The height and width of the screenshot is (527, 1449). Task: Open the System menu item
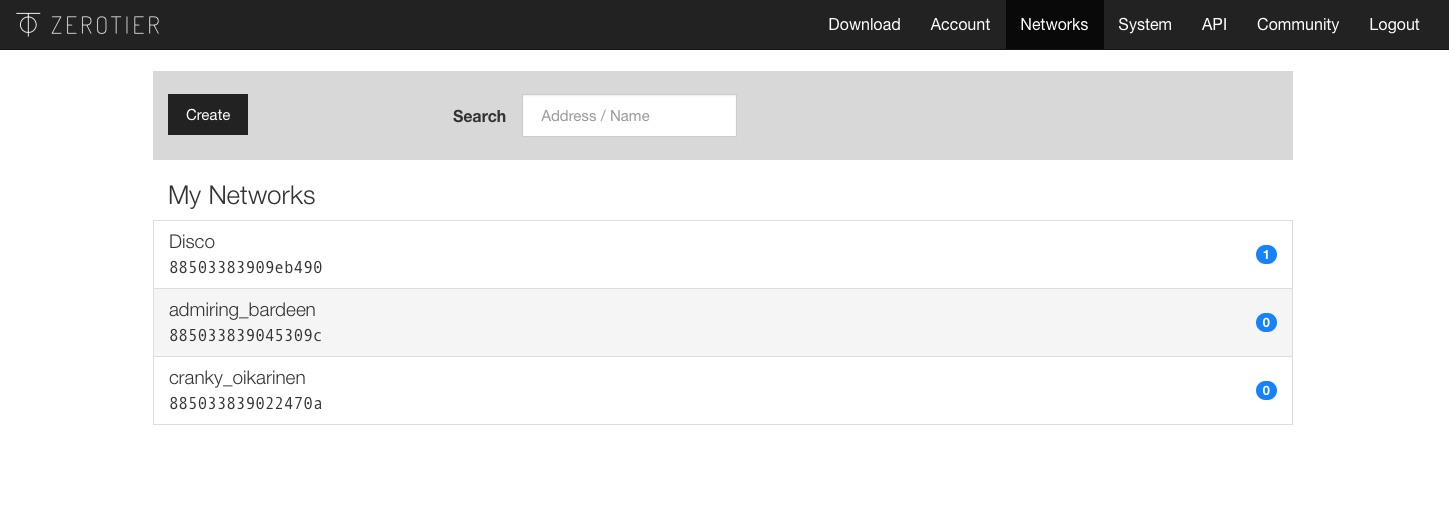tap(1145, 25)
